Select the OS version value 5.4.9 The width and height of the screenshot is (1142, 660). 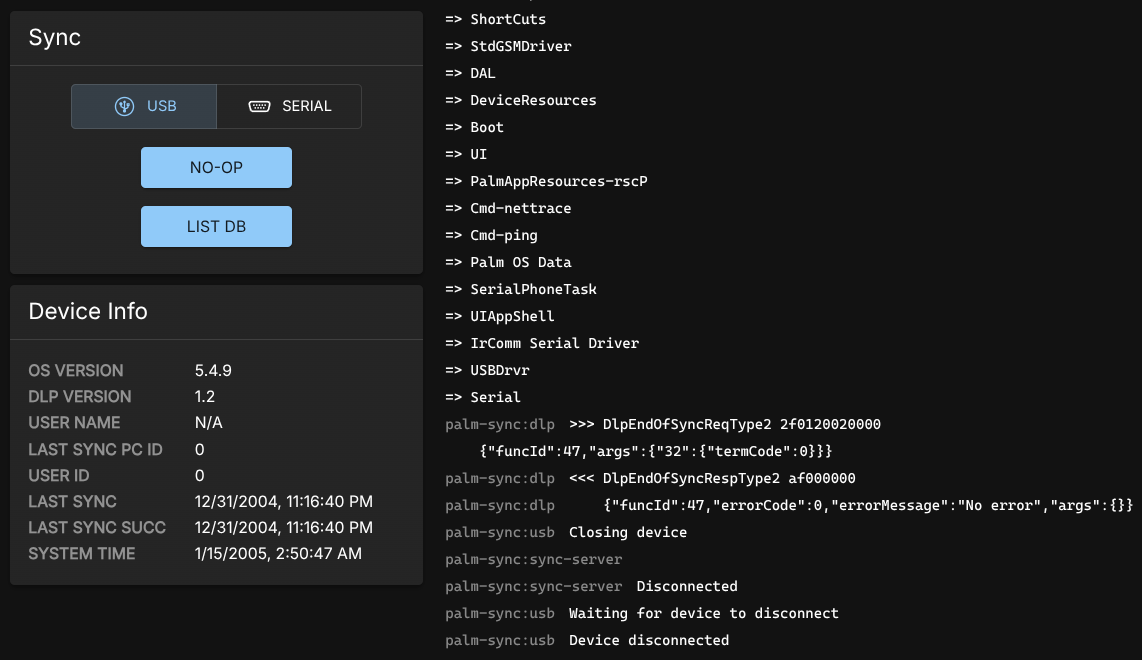click(x=213, y=370)
